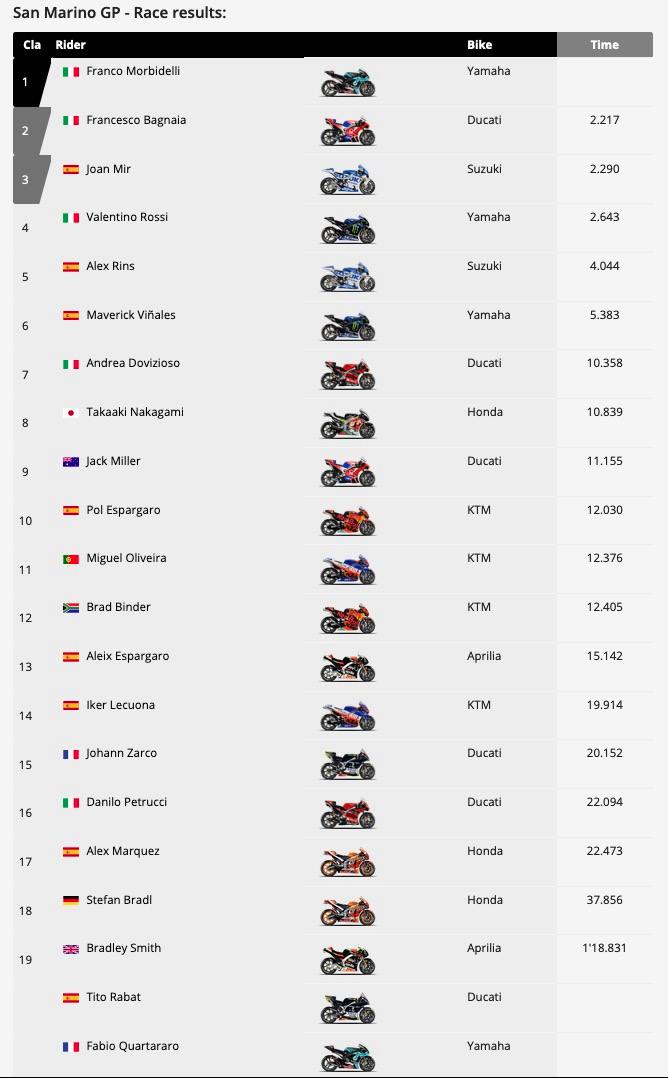Click the German flag beside Stefan Bradl

pos(71,901)
